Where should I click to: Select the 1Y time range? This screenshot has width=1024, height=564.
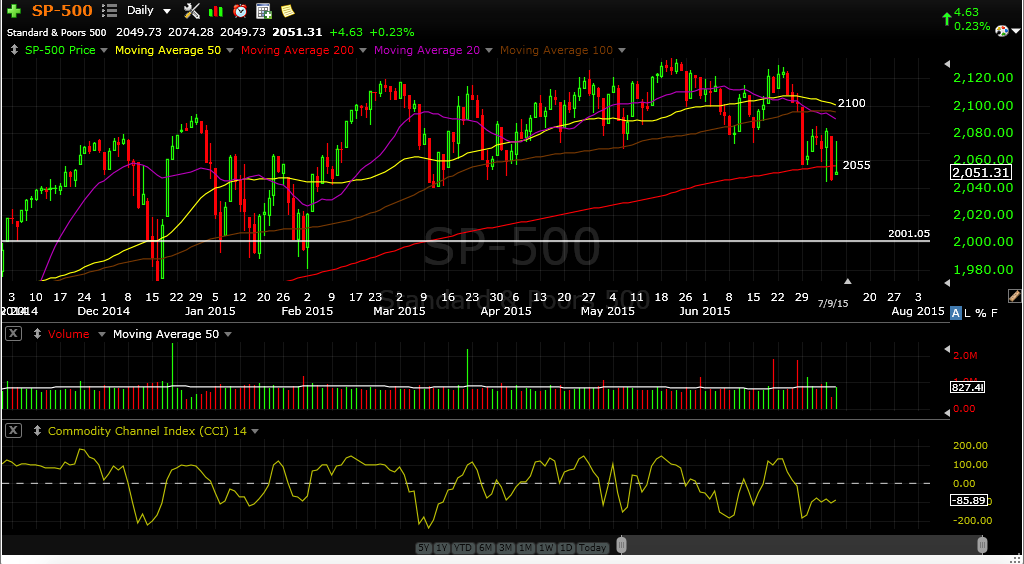coord(441,548)
